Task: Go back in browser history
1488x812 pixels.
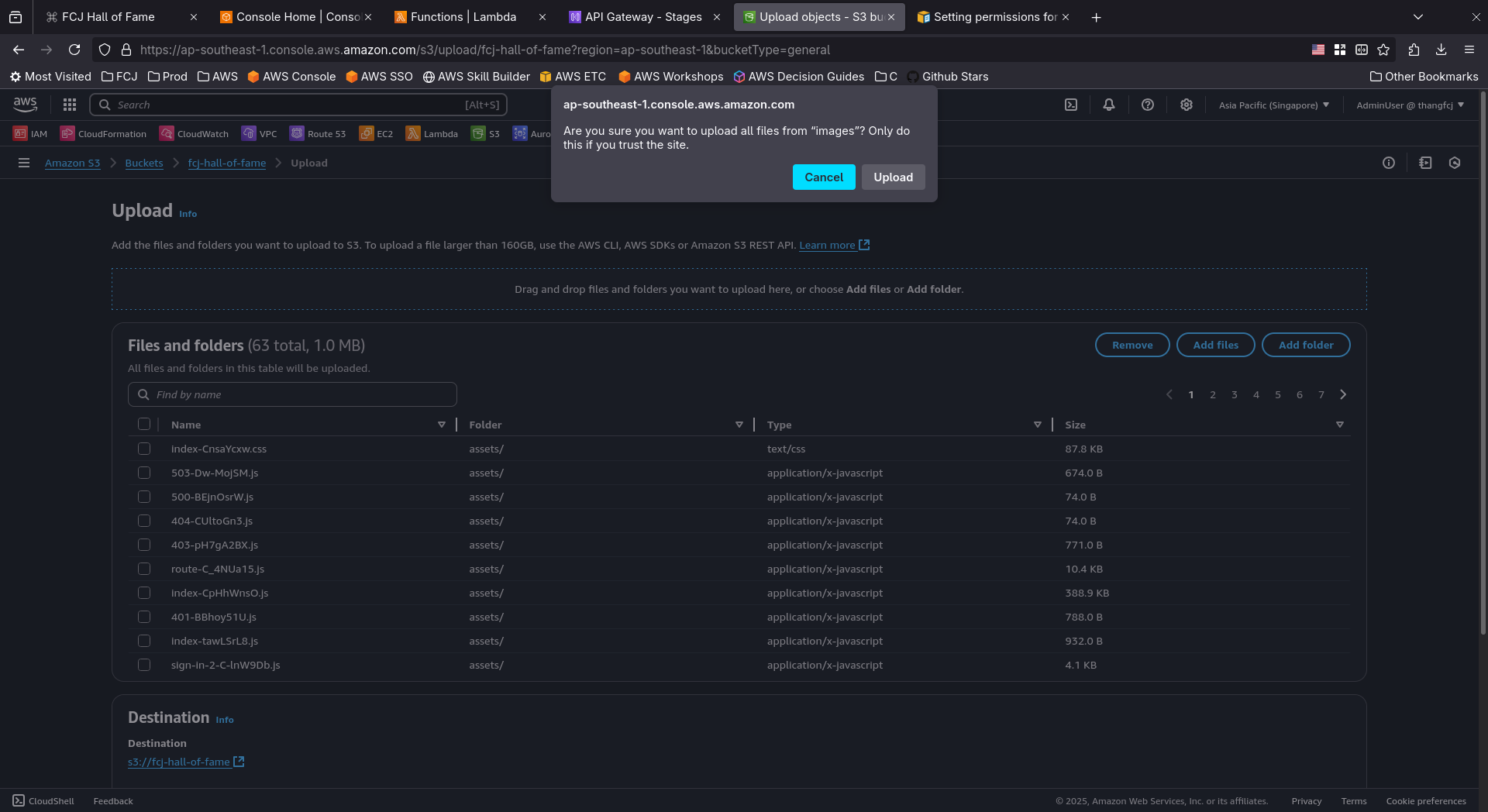Action: tap(19, 50)
